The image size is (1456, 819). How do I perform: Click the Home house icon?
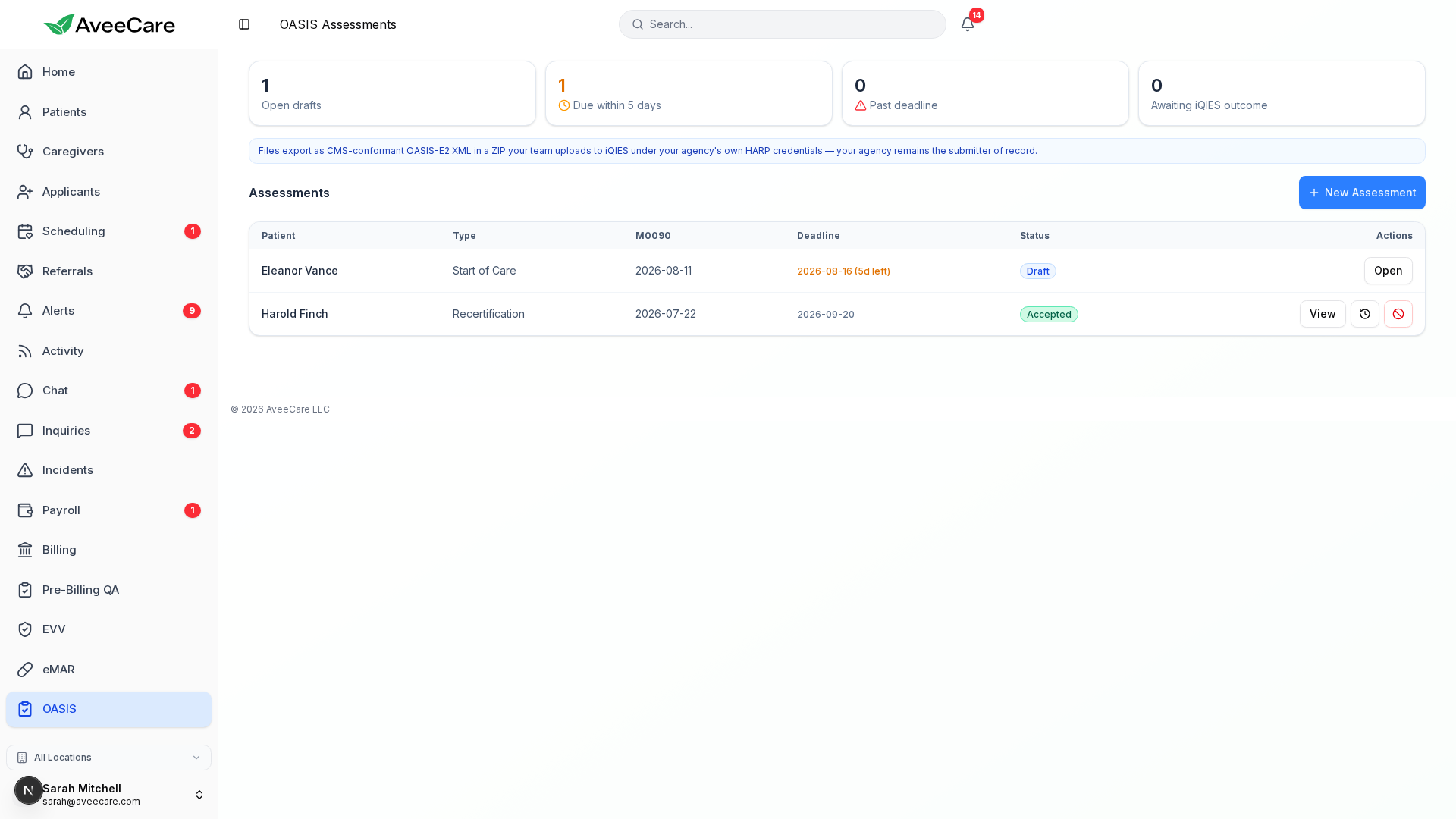(x=25, y=72)
